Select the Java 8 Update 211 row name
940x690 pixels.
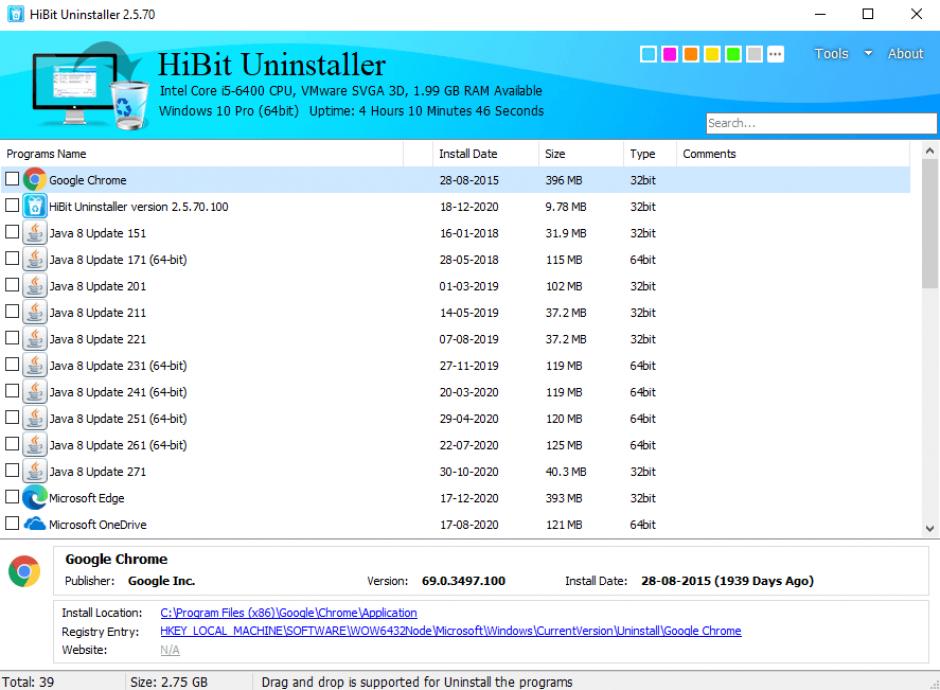[97, 312]
